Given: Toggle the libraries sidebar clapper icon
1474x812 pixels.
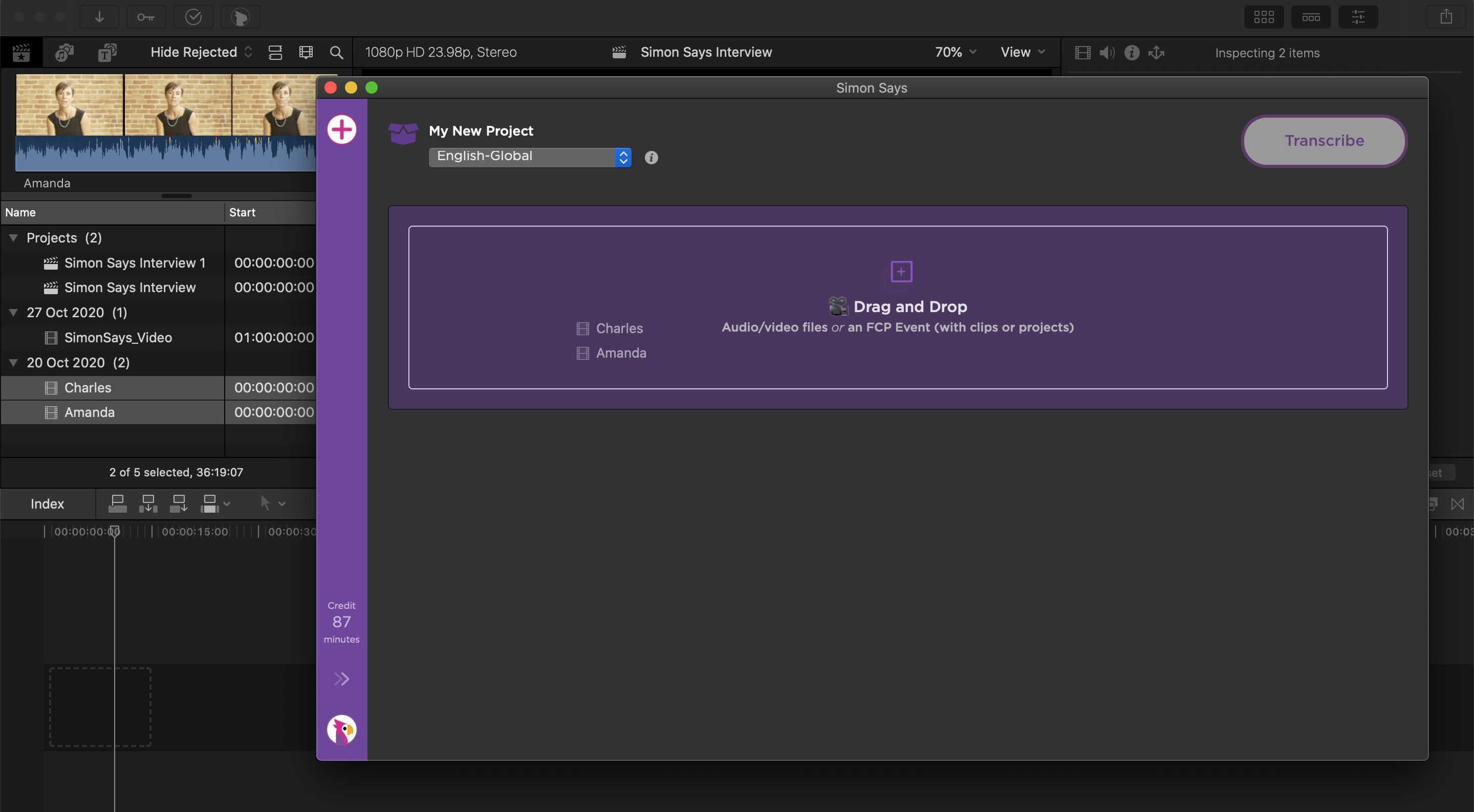Looking at the screenshot, I should click(x=21, y=53).
